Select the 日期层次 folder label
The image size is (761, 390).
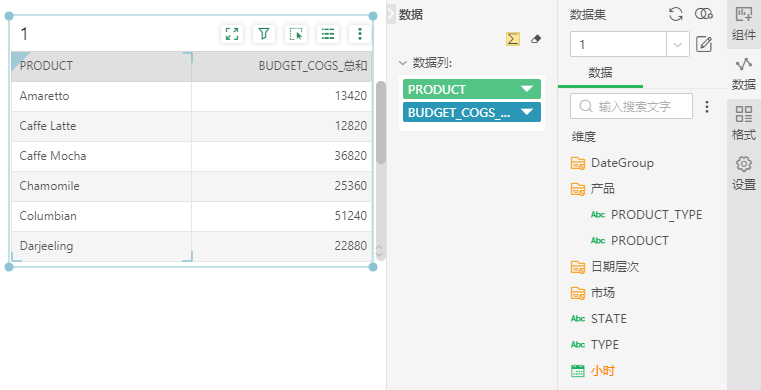pos(615,267)
